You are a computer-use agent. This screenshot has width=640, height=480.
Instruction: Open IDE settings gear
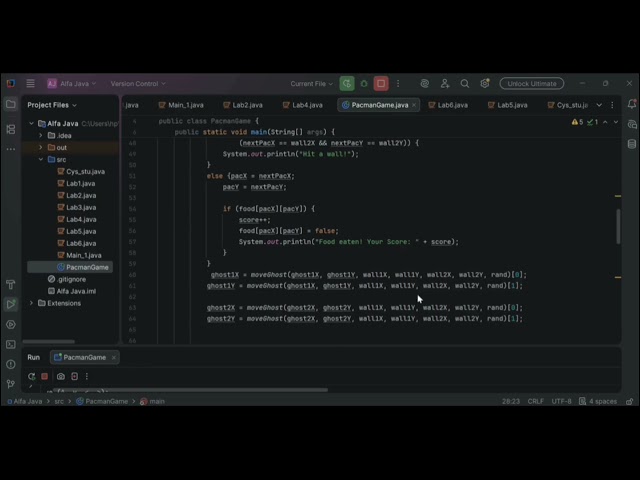coord(485,84)
